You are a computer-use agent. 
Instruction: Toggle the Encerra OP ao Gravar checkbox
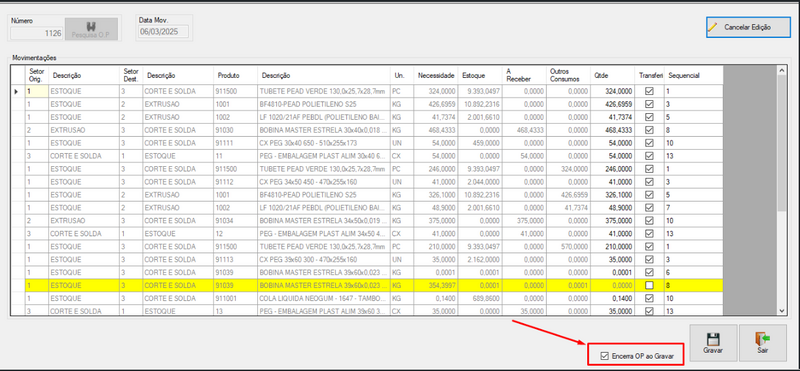(x=605, y=356)
